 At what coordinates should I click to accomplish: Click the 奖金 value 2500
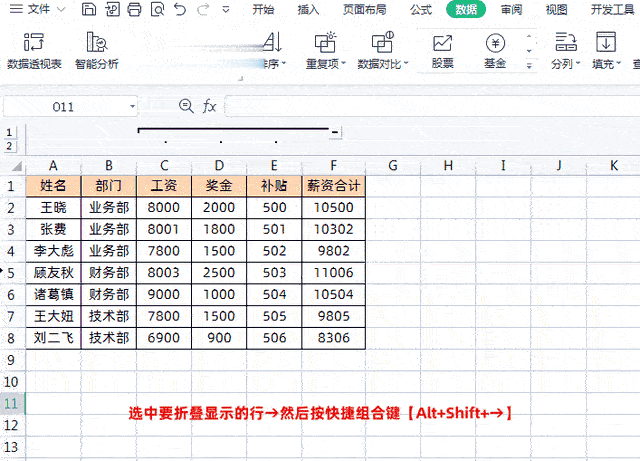219,272
